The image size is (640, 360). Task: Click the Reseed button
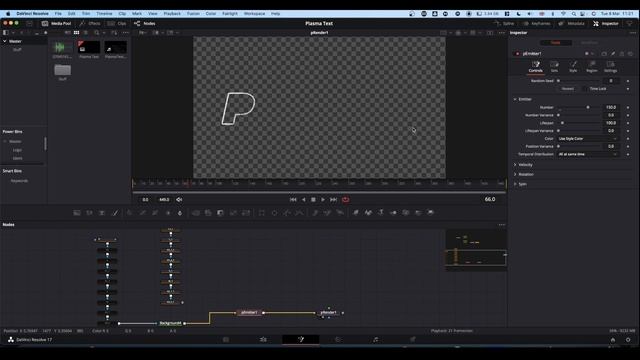click(567, 89)
